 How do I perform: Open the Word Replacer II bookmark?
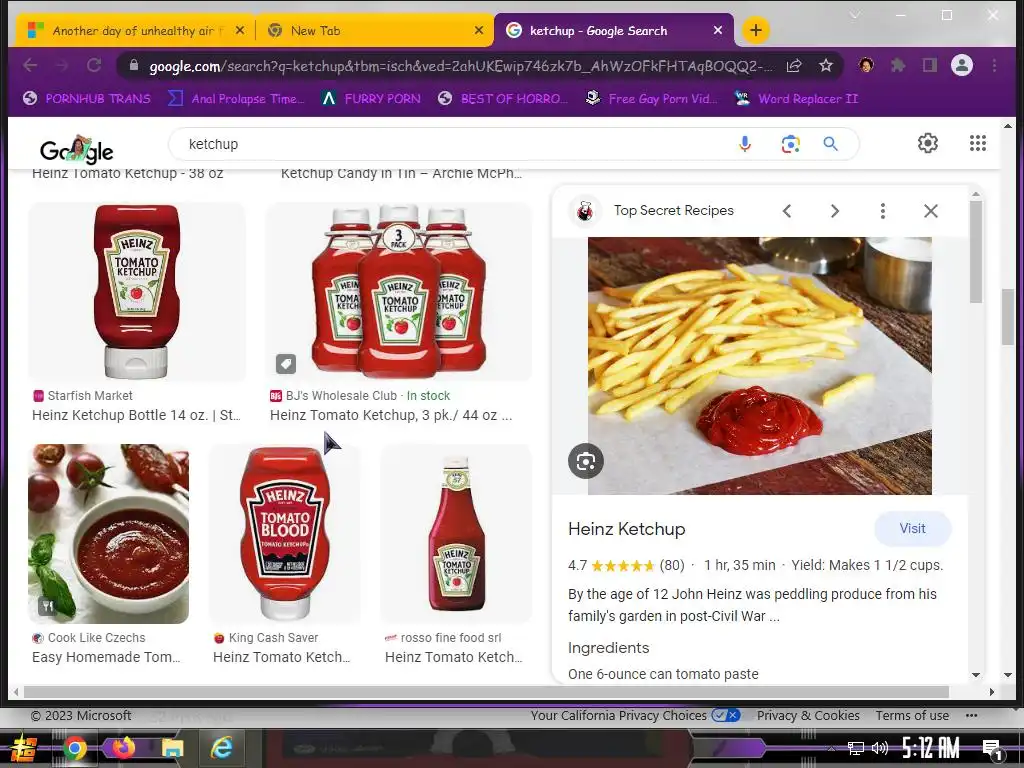tap(795, 99)
